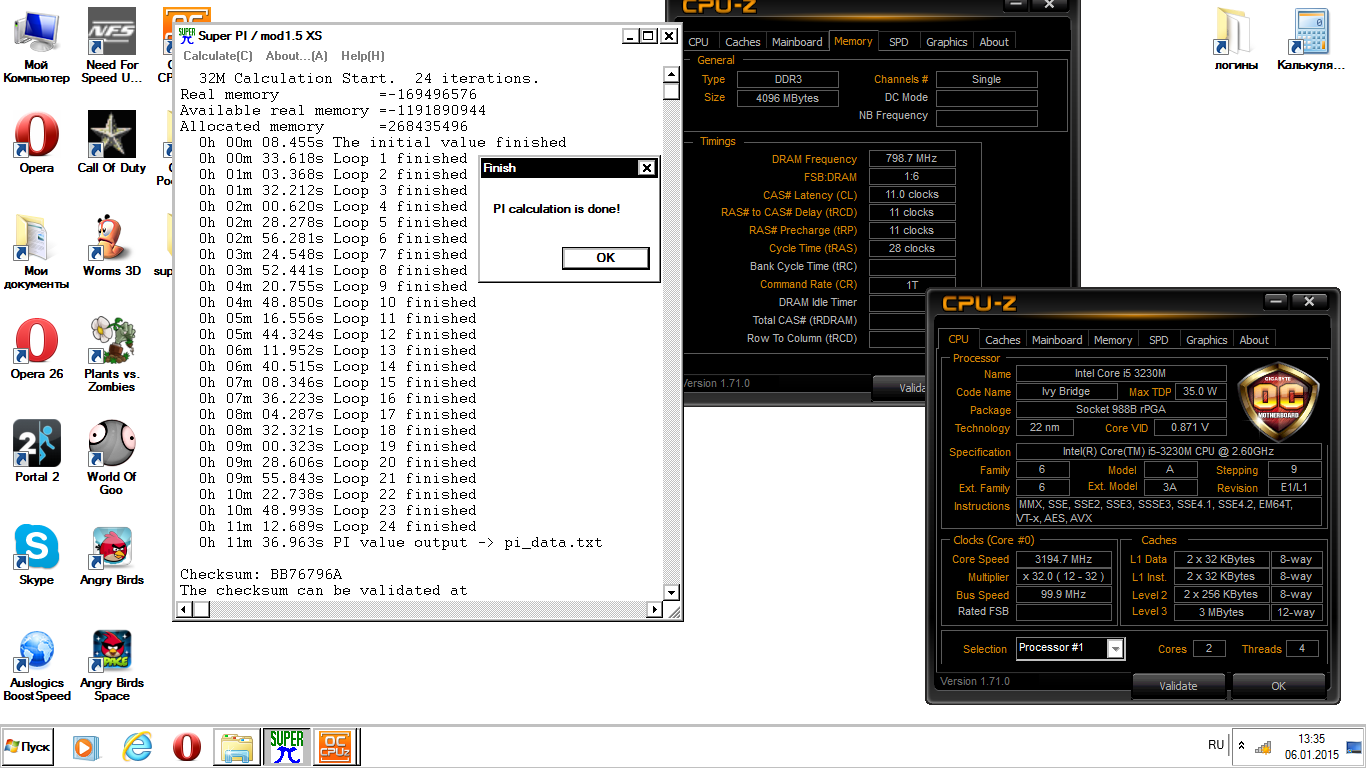The image size is (1366, 768).
Task: Show hidden tray icons arrow
Action: pyautogui.click(x=1241, y=746)
